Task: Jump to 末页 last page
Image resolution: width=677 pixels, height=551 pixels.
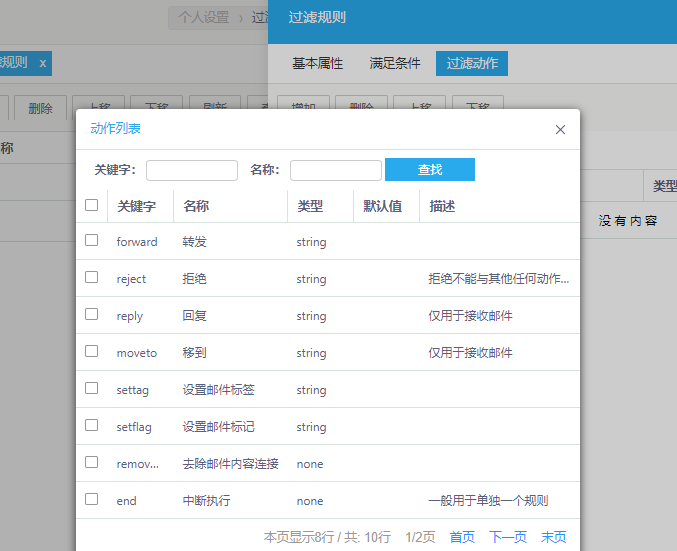Action: pos(554,537)
